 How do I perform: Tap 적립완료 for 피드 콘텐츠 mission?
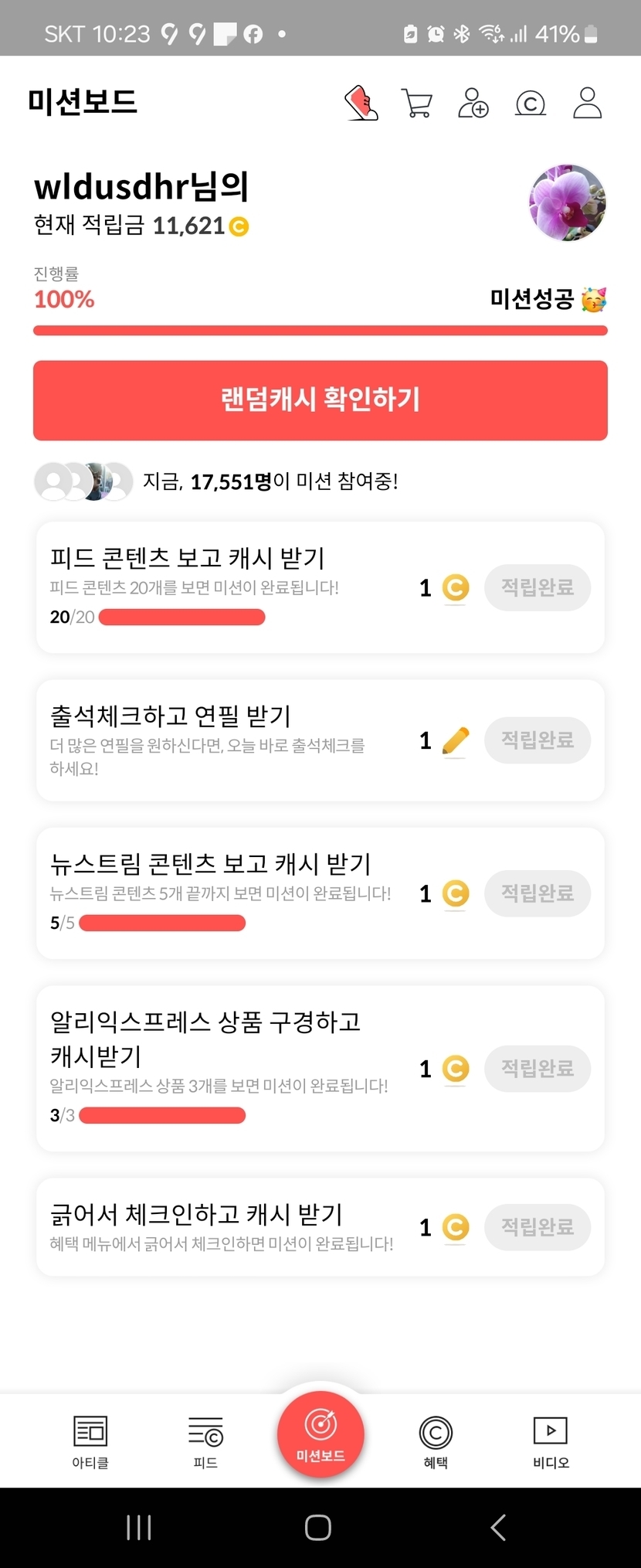pos(538,587)
